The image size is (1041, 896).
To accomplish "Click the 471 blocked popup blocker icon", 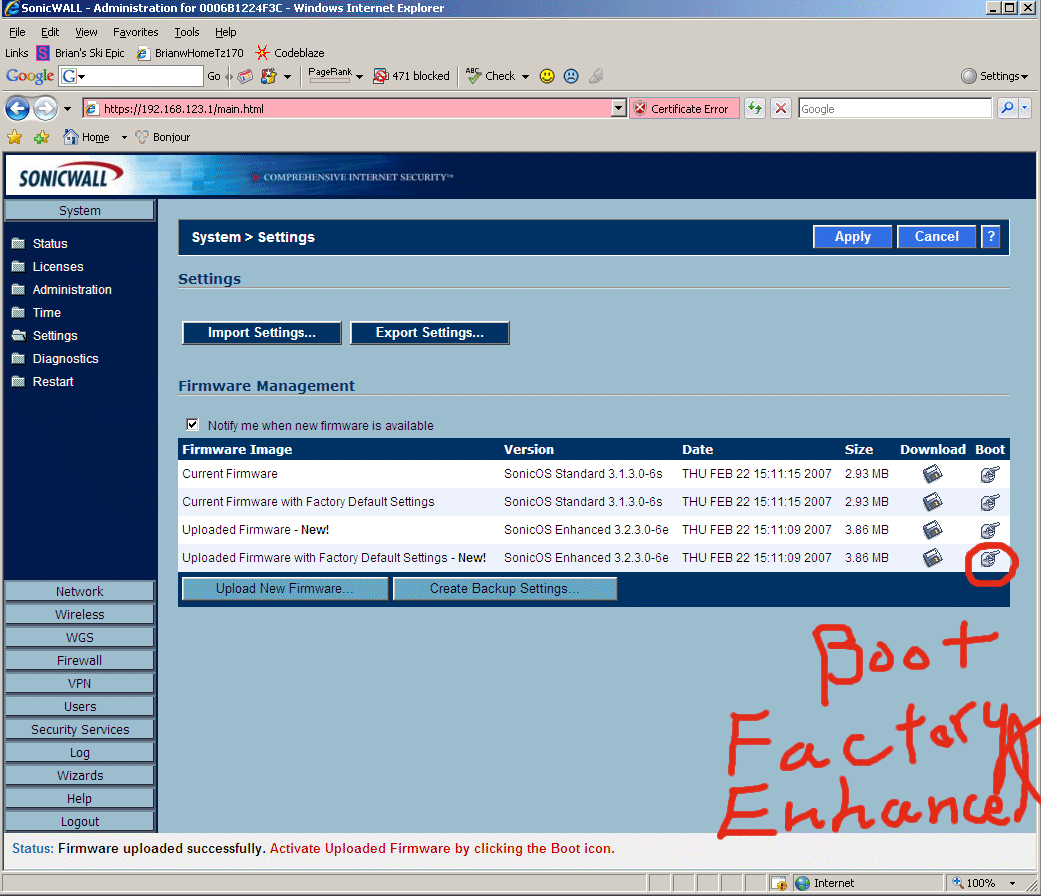I will tap(380, 76).
